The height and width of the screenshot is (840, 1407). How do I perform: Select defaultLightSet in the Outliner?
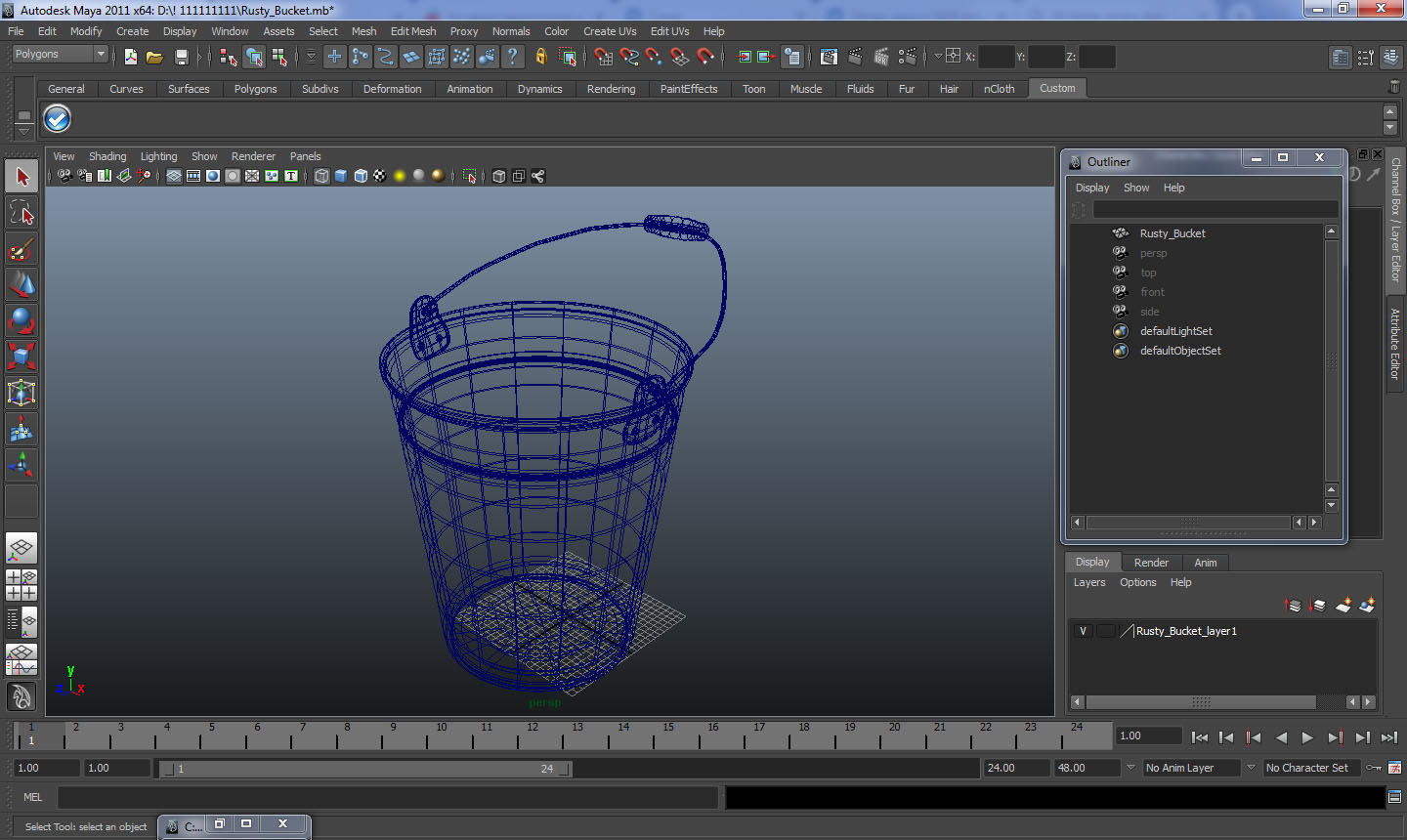(1176, 331)
